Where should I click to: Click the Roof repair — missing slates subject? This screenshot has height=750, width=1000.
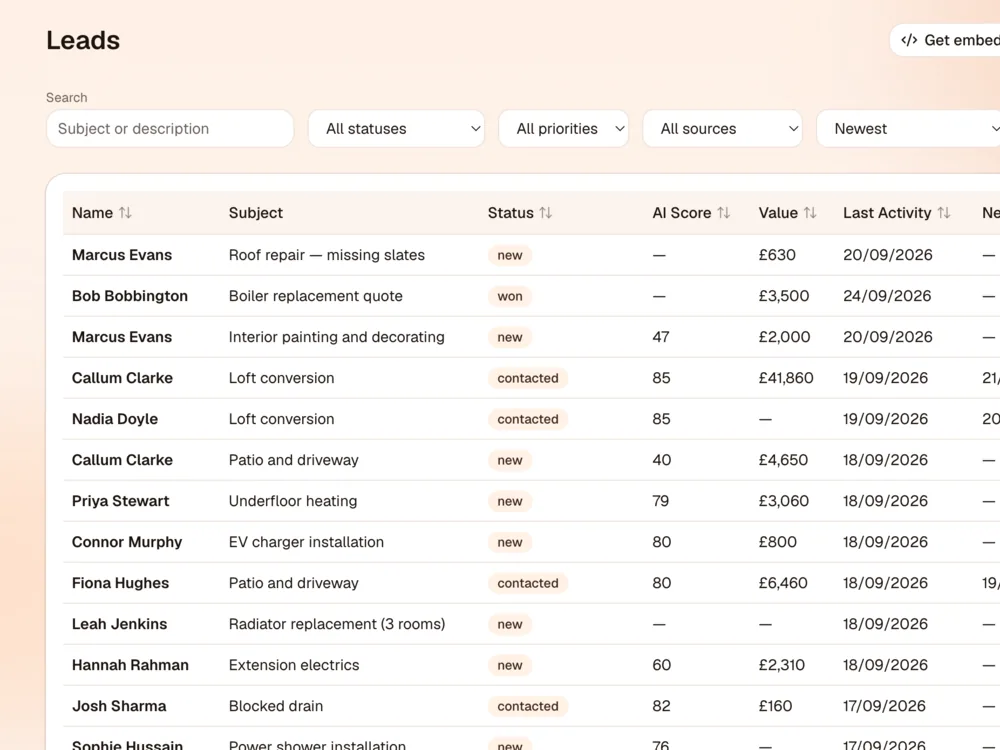pos(327,255)
